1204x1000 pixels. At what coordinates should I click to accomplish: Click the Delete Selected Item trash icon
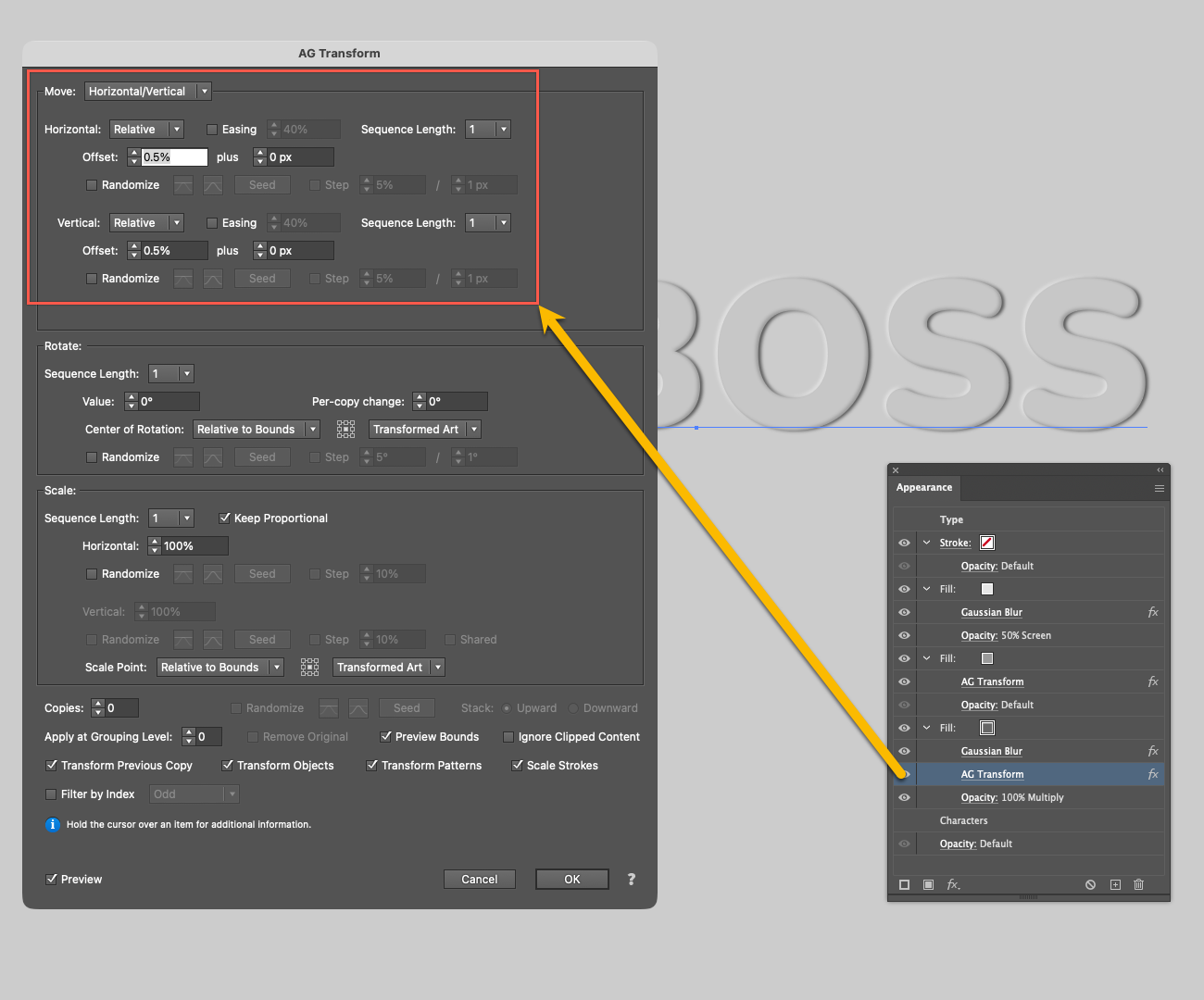tap(1138, 885)
